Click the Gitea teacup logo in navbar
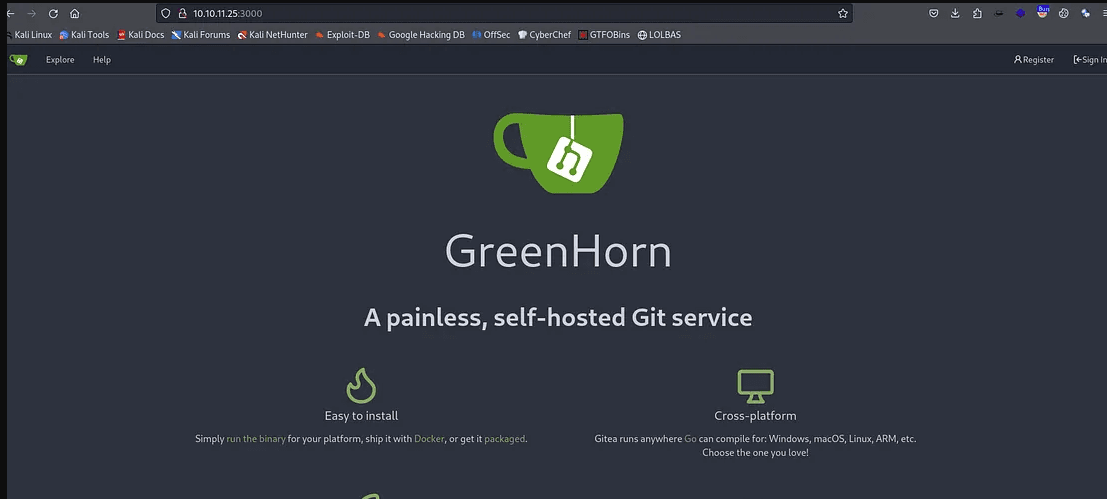Image resolution: width=1107 pixels, height=499 pixels. pyautogui.click(x=18, y=60)
